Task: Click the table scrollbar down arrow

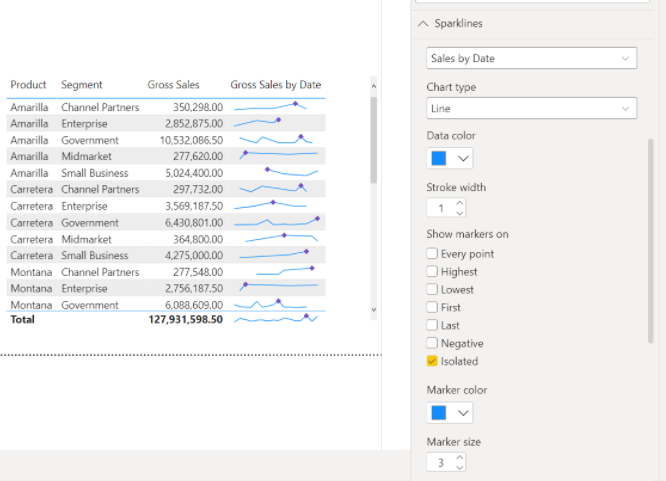Action: point(374,310)
